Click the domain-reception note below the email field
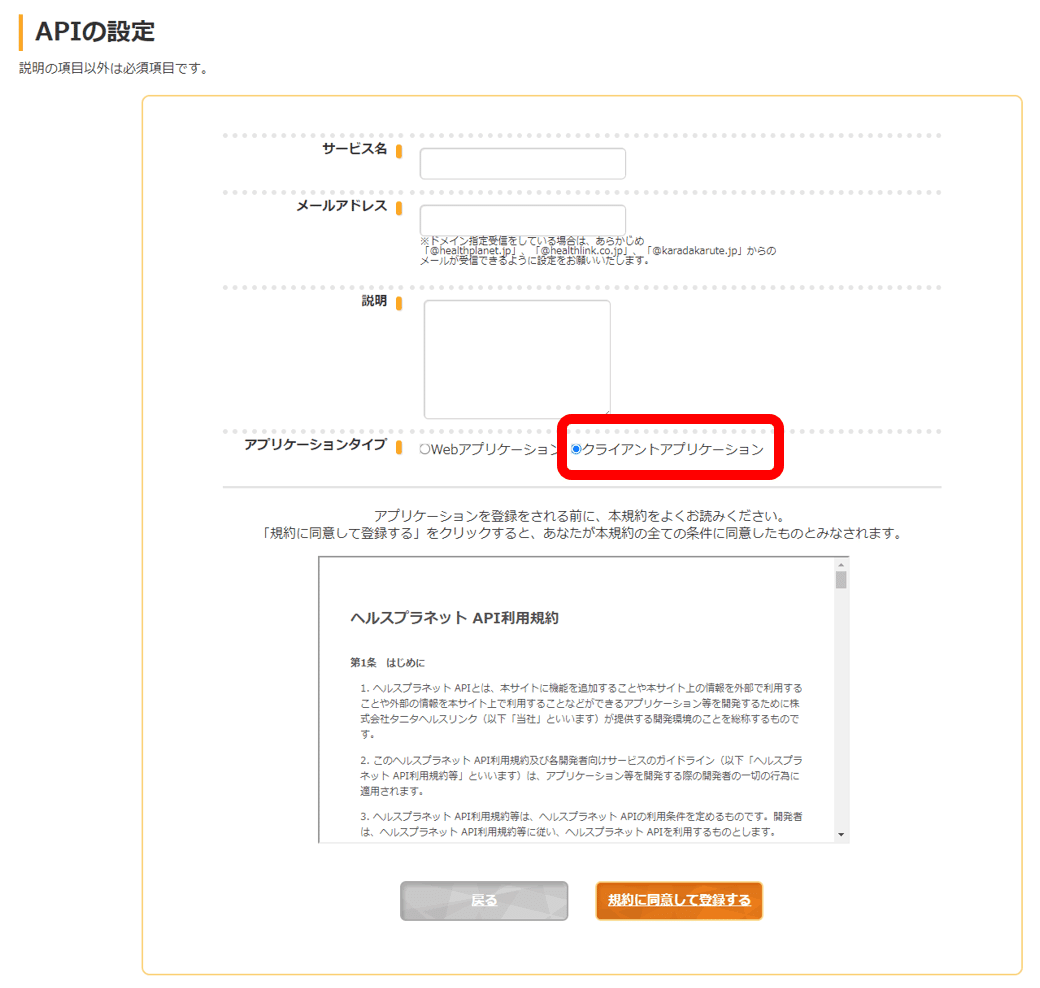1040x988 pixels. click(597, 251)
